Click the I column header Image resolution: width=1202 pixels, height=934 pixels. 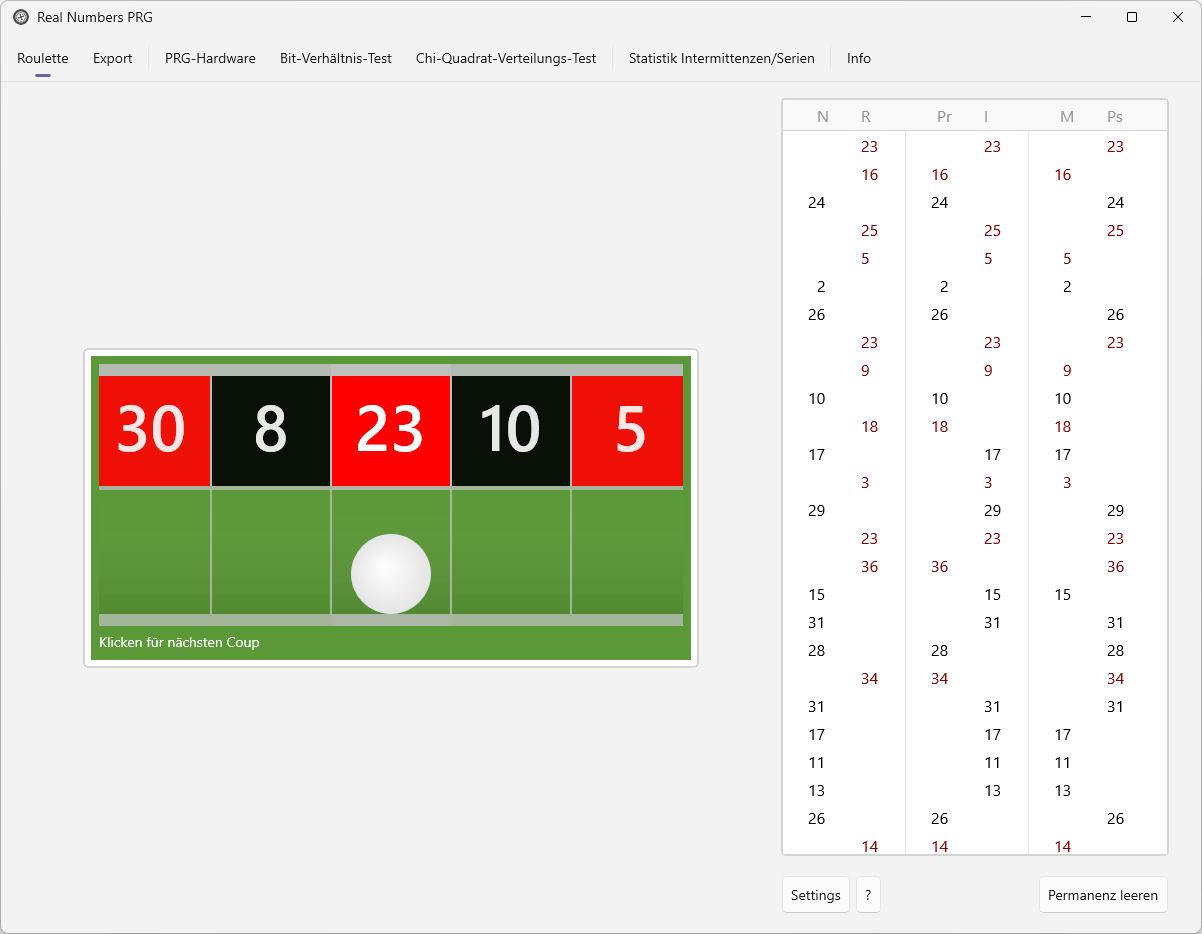click(x=986, y=116)
